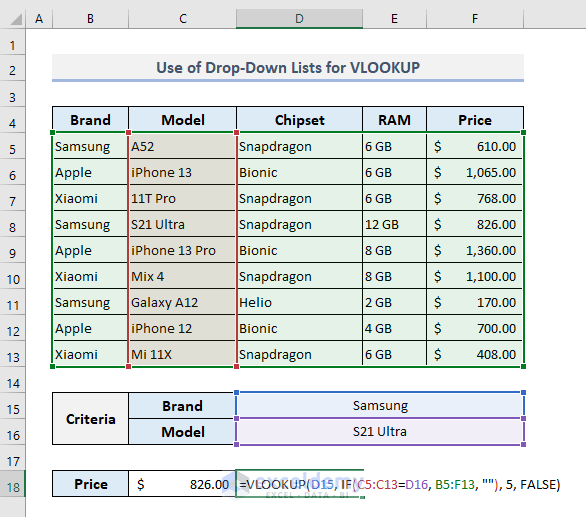Click the 1,100.00 price cell
Screen dimensions: 586x517
click(475, 276)
